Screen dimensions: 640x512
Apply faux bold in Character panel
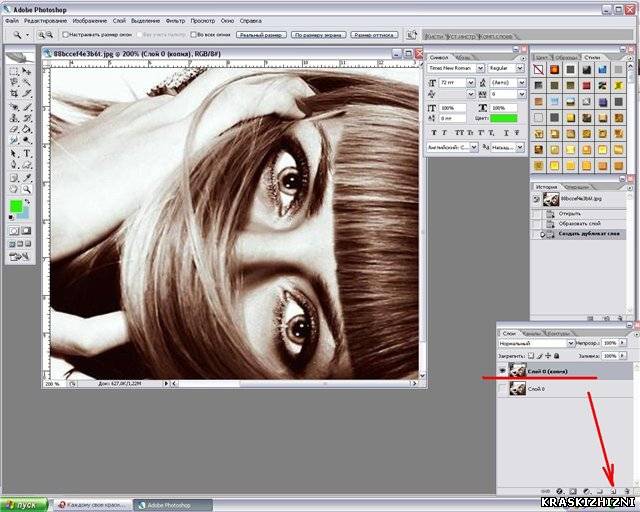click(433, 133)
